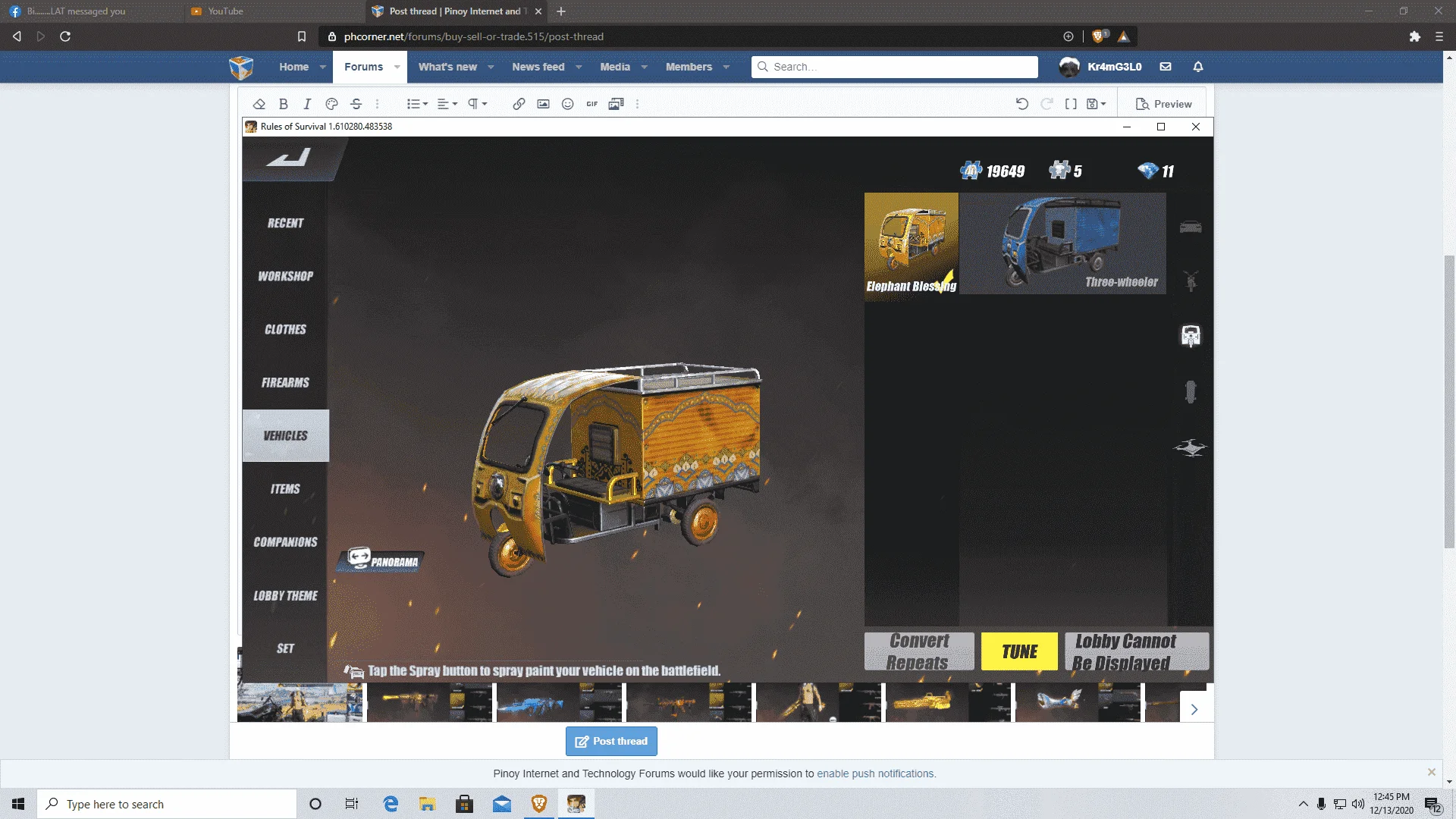This screenshot has height=819, width=1456.
Task: Open the Brave browser taskbar icon
Action: tap(539, 804)
